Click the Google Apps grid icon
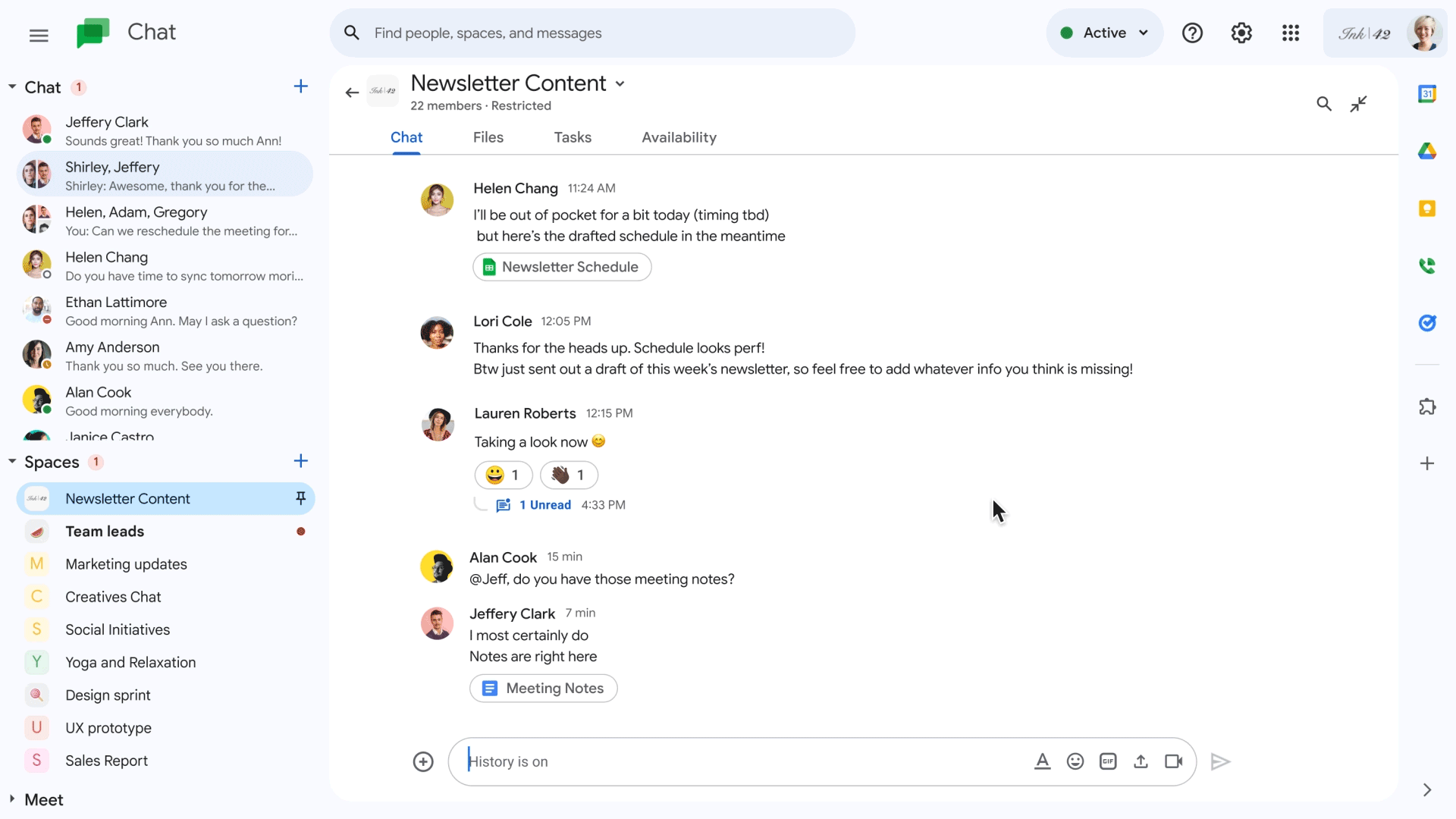Screen dimensions: 1456x819 pyautogui.click(x=1291, y=33)
